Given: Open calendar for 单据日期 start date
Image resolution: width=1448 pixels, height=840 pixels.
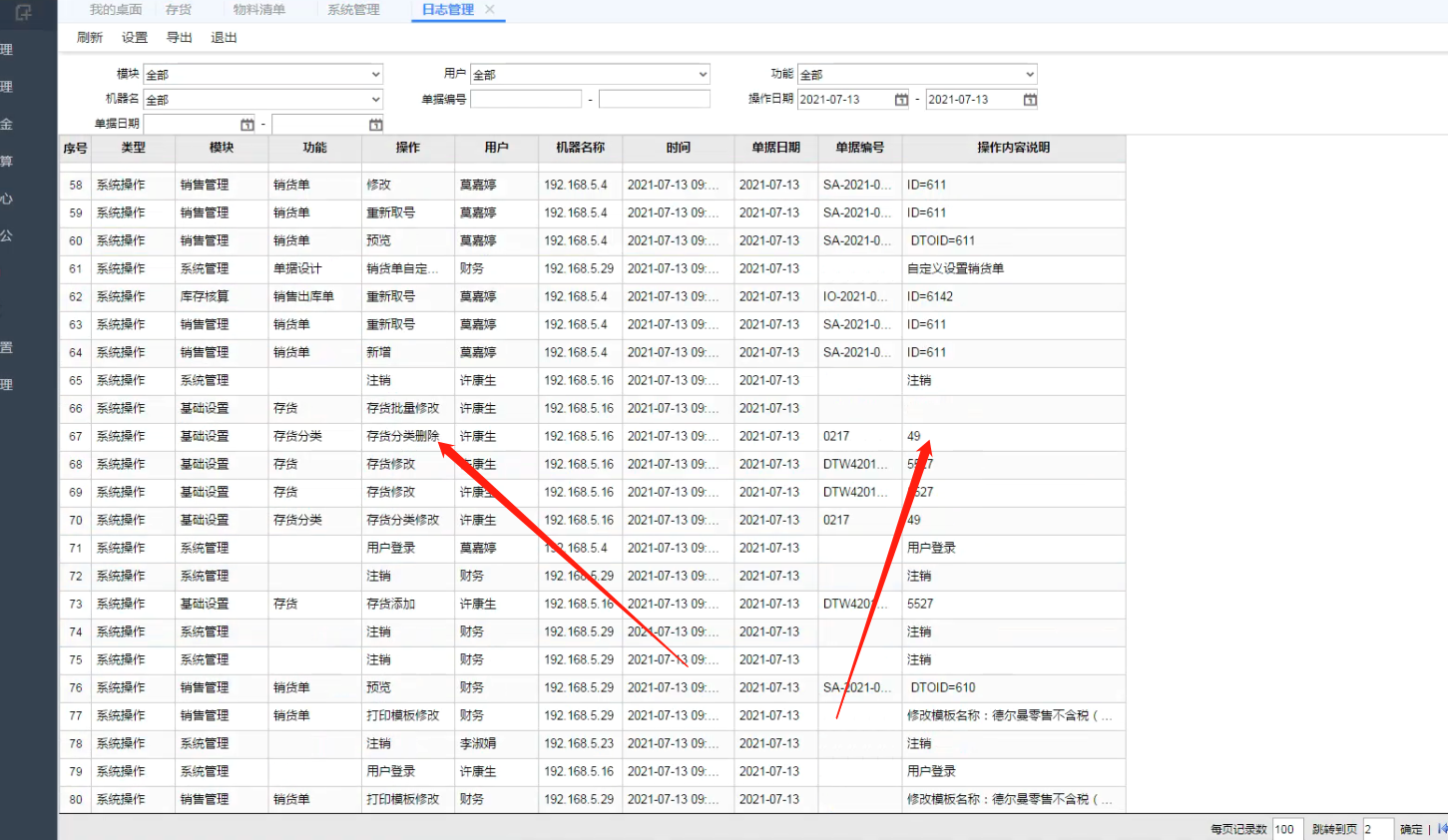Looking at the screenshot, I should tap(247, 125).
